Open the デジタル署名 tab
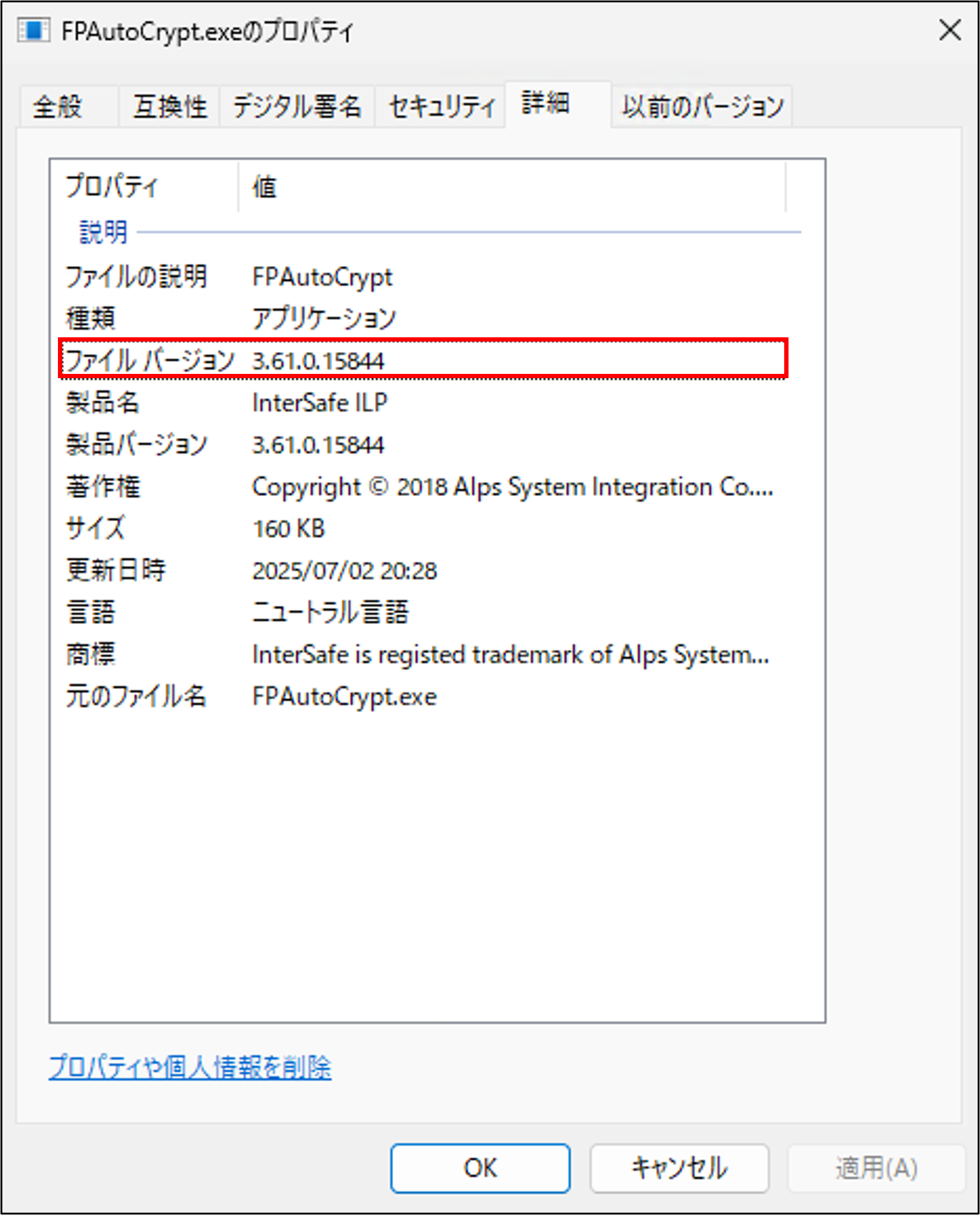The width and height of the screenshot is (980, 1215). click(297, 106)
